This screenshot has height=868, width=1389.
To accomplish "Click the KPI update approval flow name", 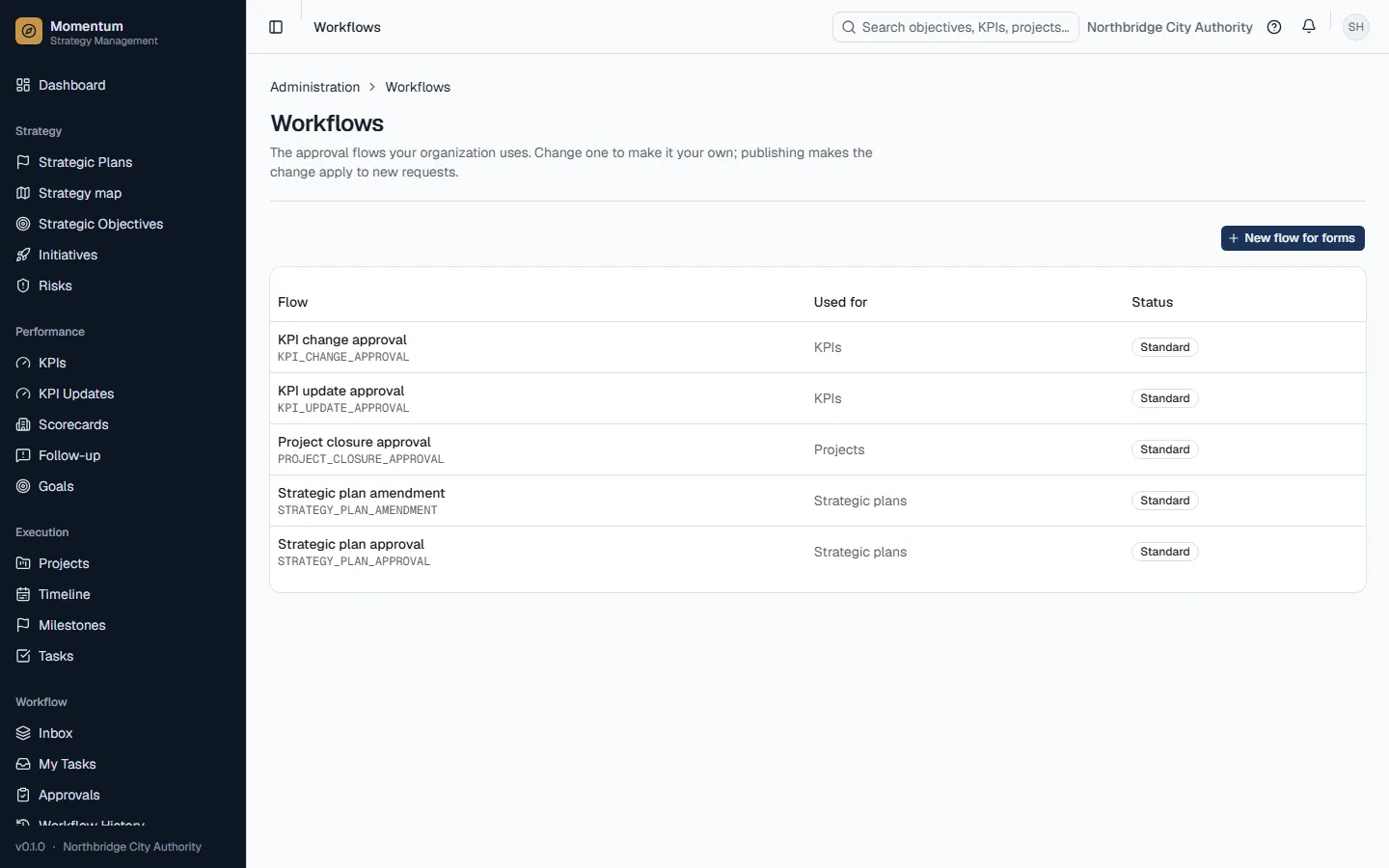I will [340, 391].
